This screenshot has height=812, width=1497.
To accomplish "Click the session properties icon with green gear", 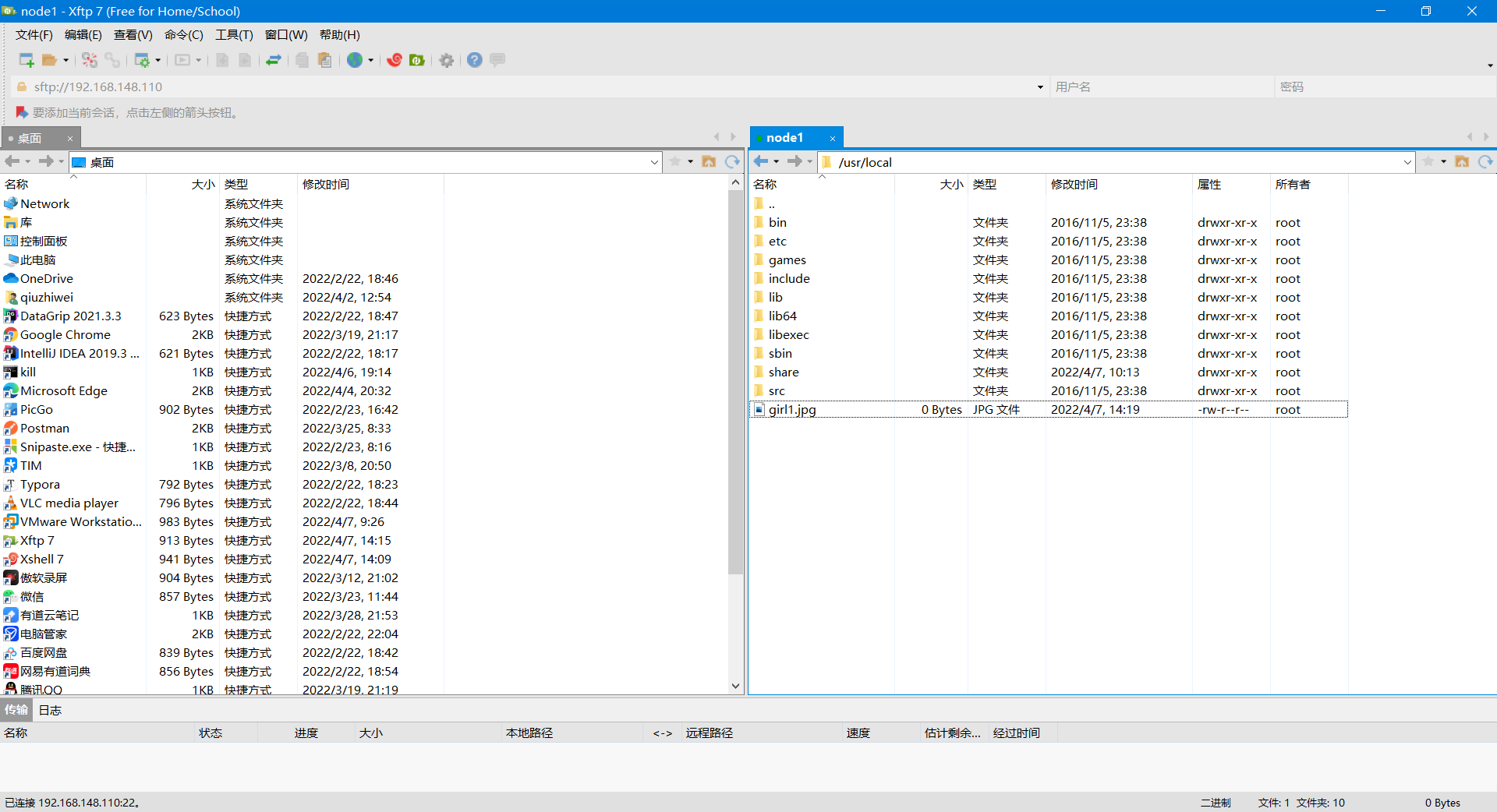I will 142,60.
